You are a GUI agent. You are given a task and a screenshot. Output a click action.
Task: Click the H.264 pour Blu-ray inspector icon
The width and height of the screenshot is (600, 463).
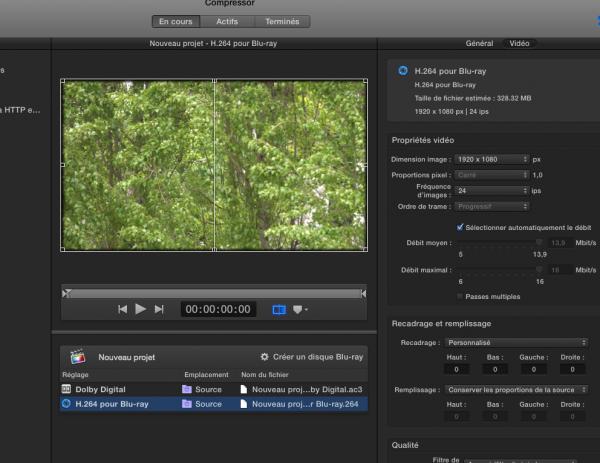click(x=403, y=71)
